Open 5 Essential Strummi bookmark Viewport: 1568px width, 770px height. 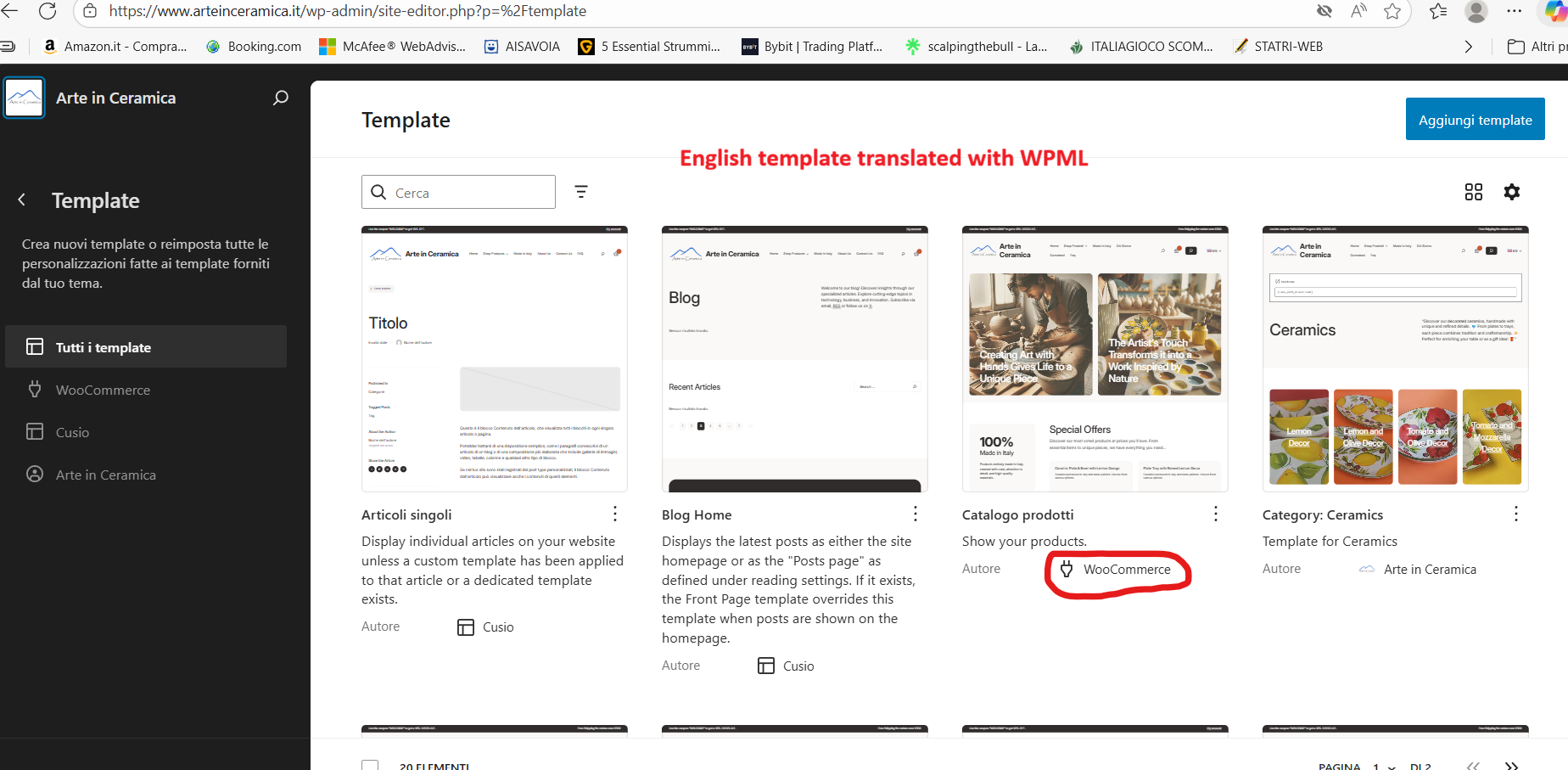[649, 47]
